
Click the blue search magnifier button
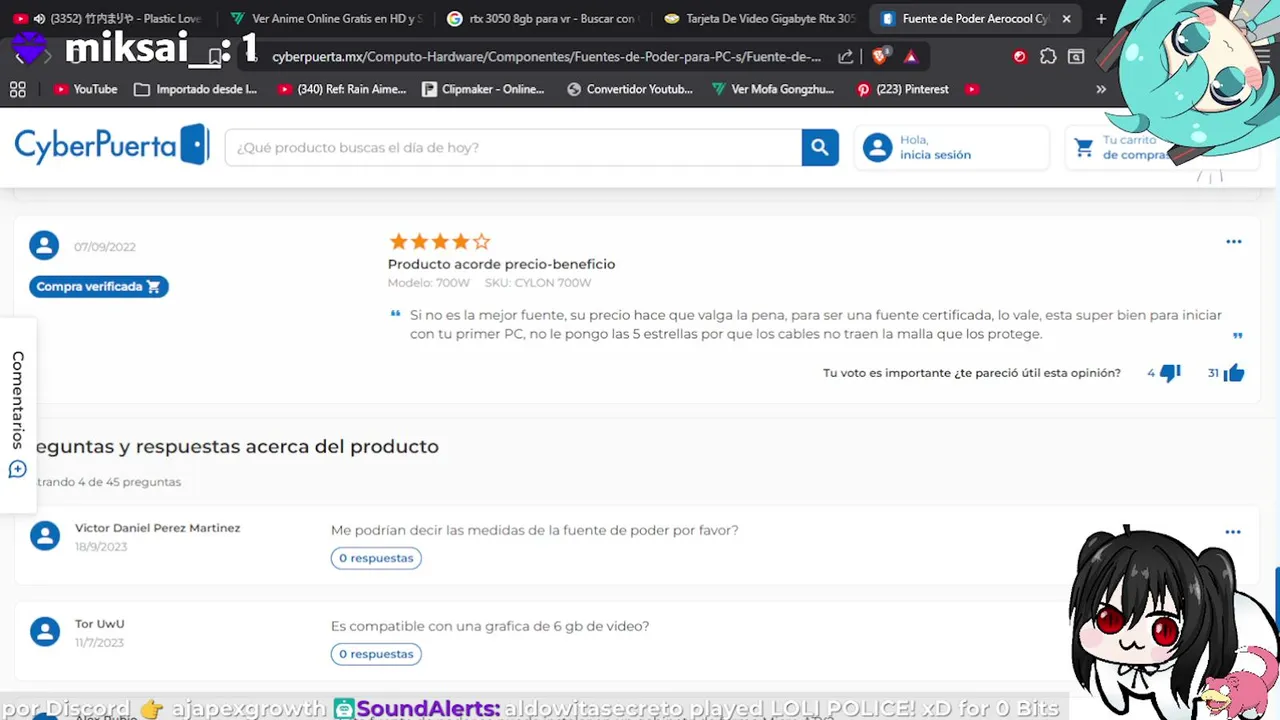pyautogui.click(x=820, y=147)
